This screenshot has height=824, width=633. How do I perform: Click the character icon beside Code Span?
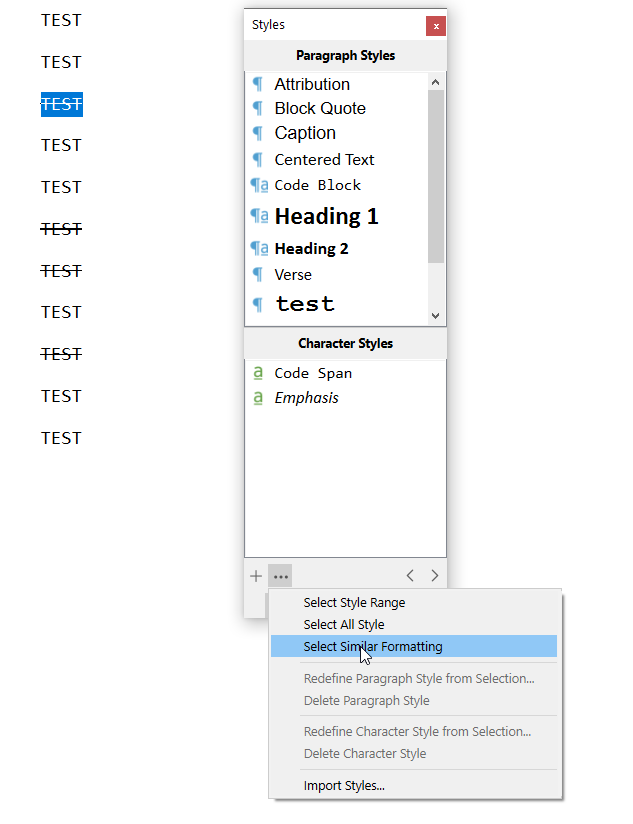pos(259,373)
